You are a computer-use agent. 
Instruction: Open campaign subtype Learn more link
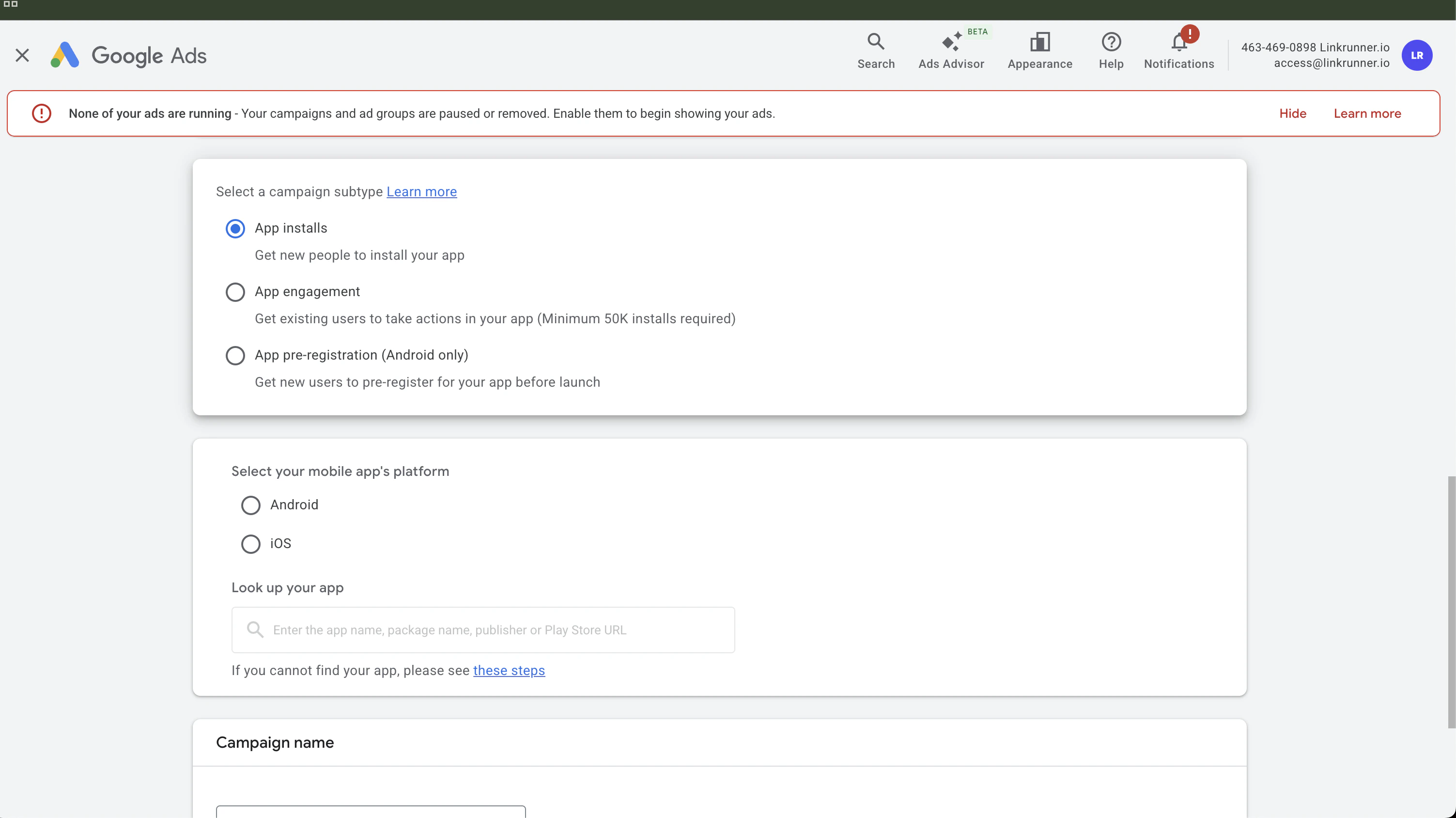pyautogui.click(x=421, y=191)
